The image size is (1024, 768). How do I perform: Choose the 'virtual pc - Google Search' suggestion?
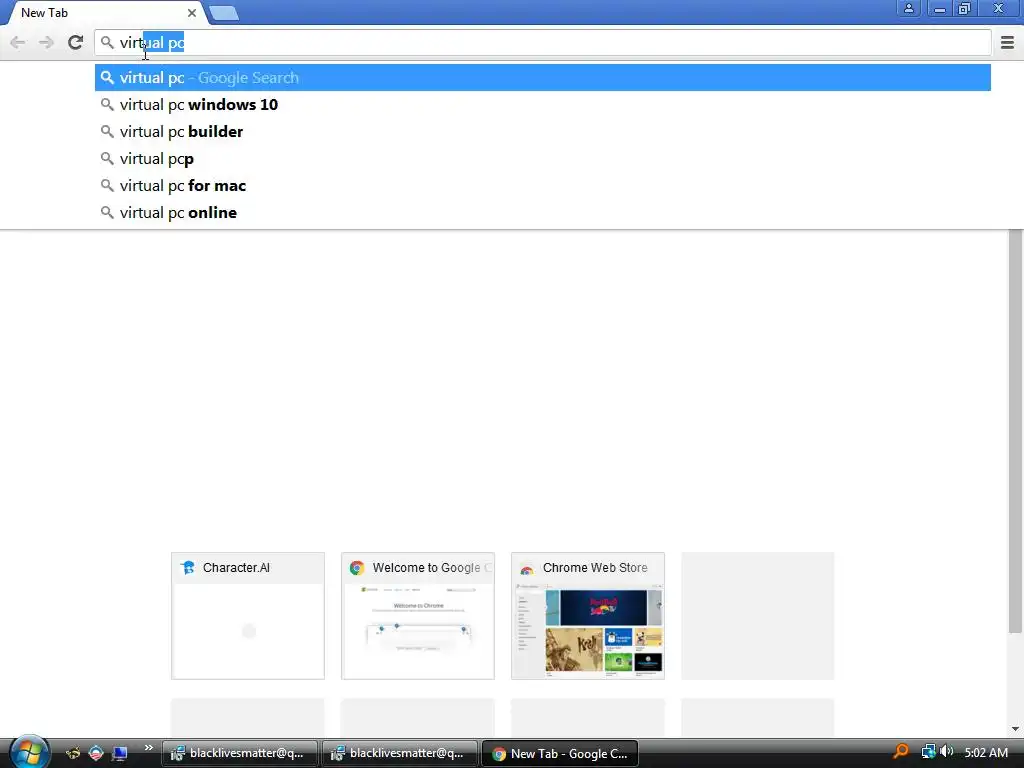point(543,78)
